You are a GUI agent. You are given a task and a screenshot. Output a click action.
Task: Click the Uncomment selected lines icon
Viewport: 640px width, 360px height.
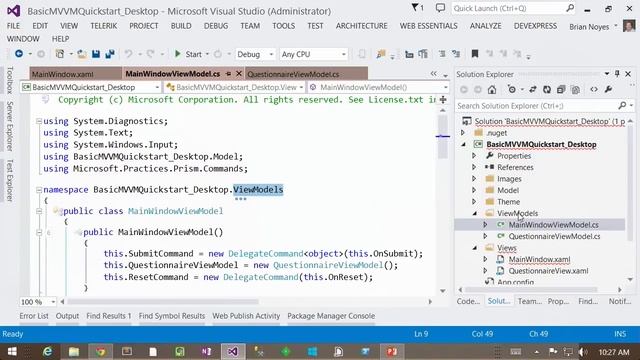pos(456,54)
